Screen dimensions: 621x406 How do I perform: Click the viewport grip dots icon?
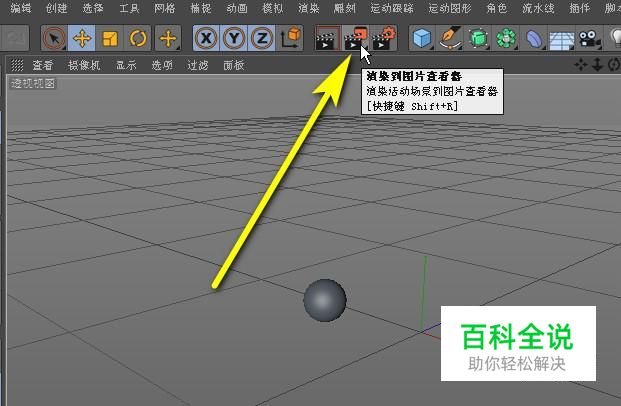(17, 65)
